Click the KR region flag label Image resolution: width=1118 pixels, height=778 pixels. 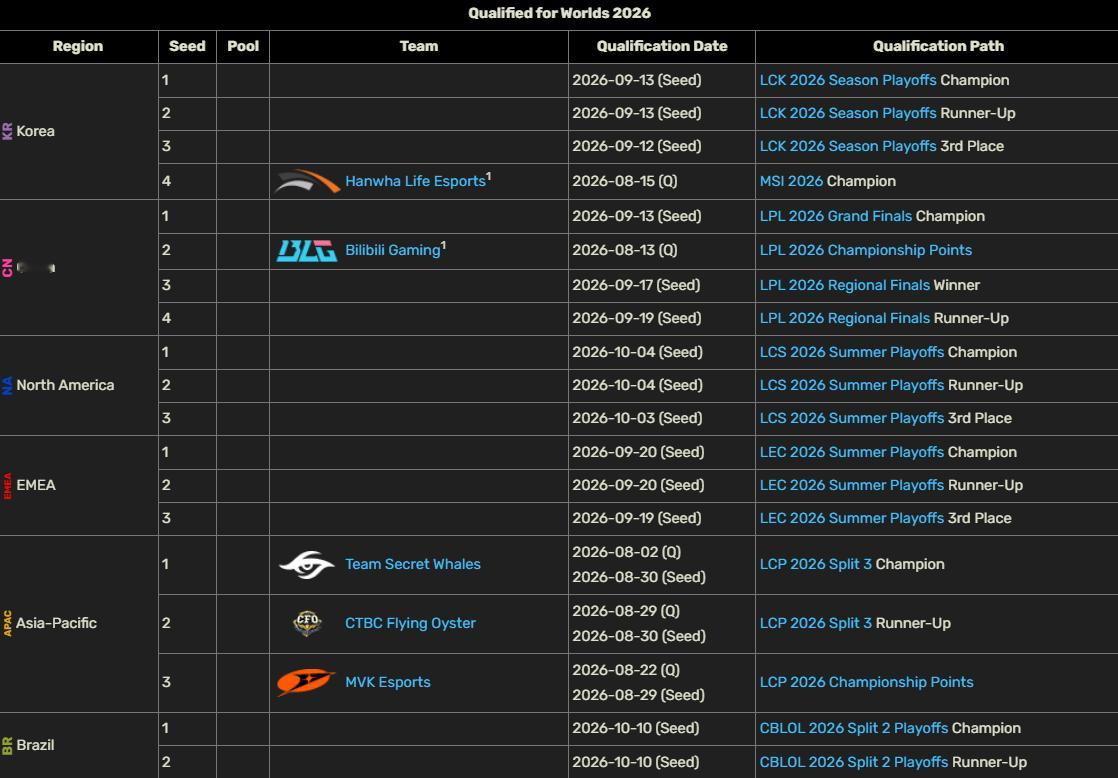[7, 131]
